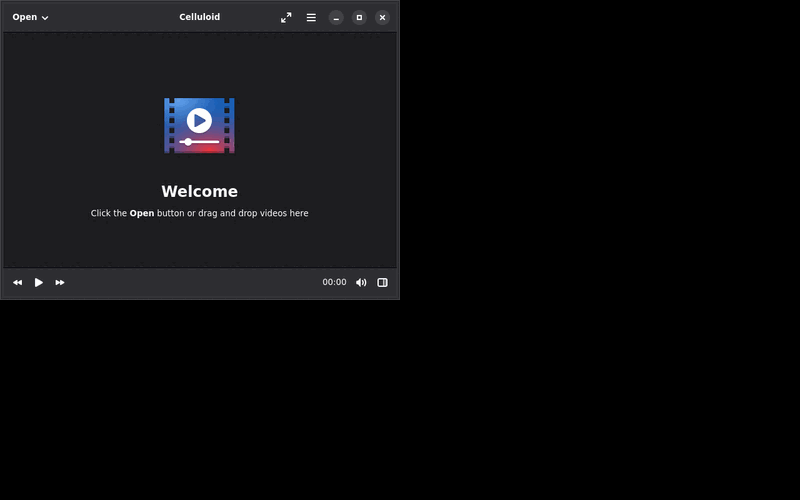
Task: Toggle the playlist sidebar
Action: click(x=383, y=283)
